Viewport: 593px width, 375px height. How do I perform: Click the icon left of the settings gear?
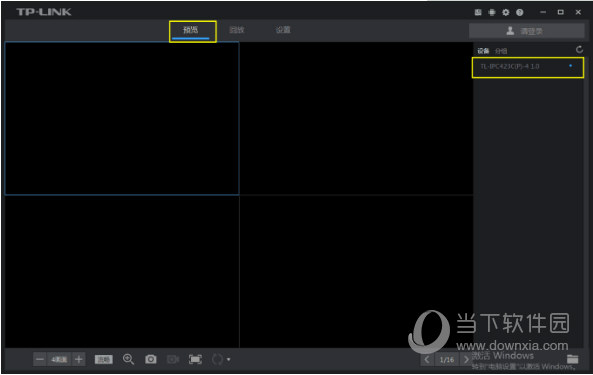coord(492,12)
